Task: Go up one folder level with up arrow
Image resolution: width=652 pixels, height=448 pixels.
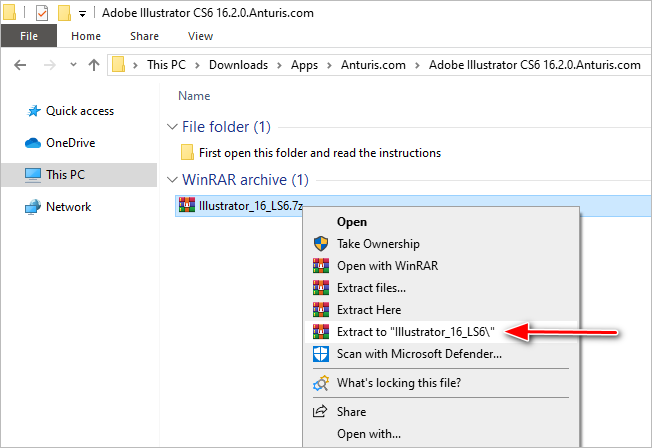Action: click(93, 65)
